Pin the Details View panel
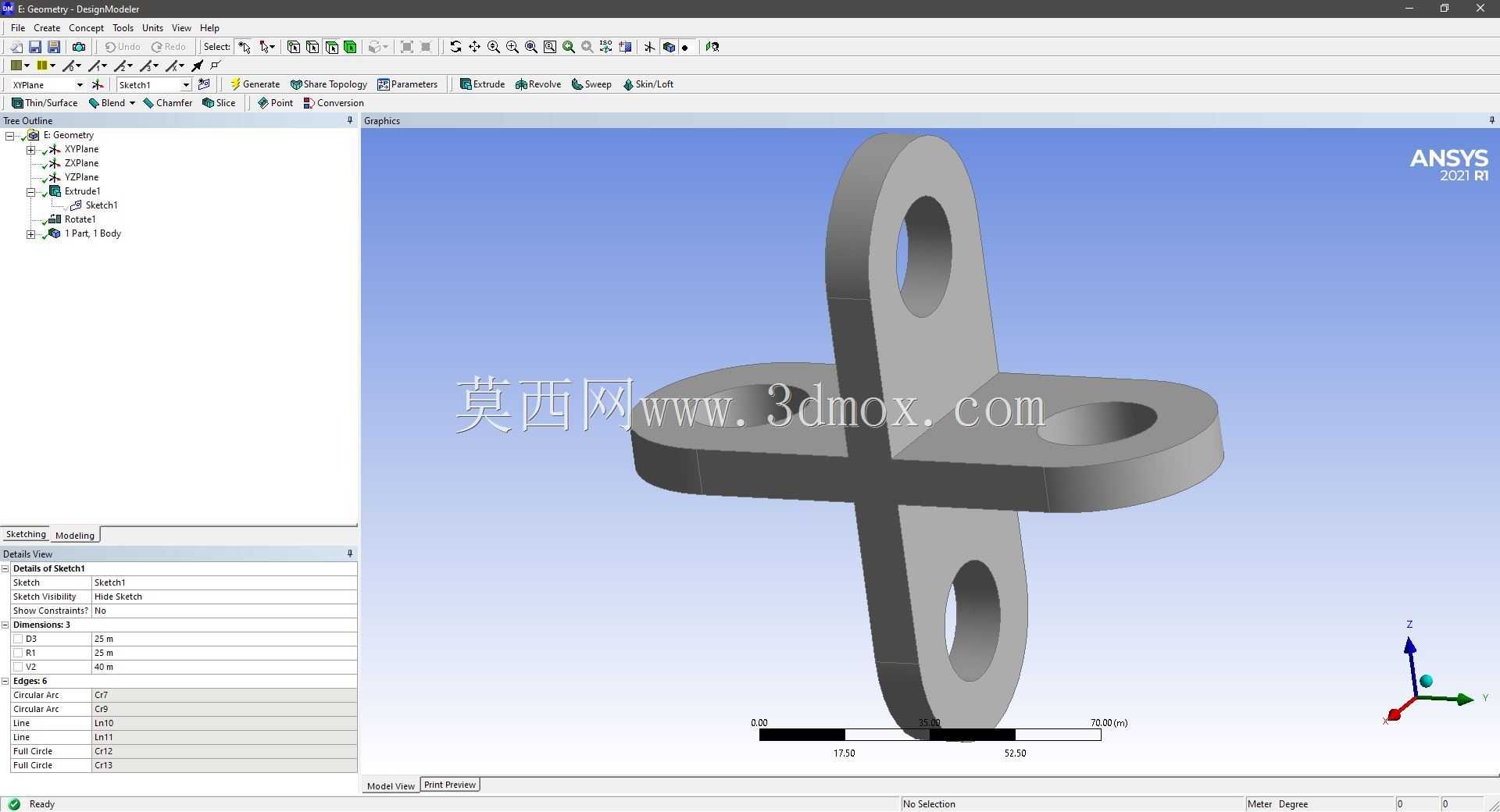 pyautogui.click(x=350, y=554)
